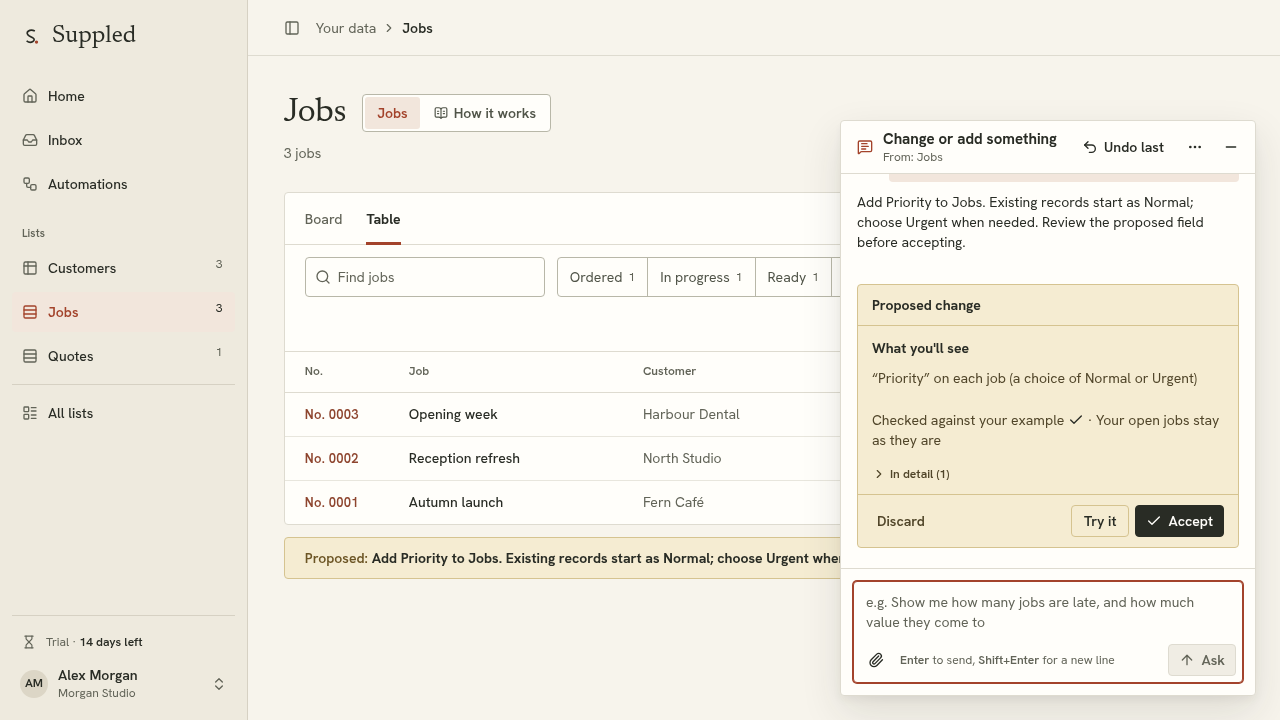Click Autumn launch job name

coord(456,502)
